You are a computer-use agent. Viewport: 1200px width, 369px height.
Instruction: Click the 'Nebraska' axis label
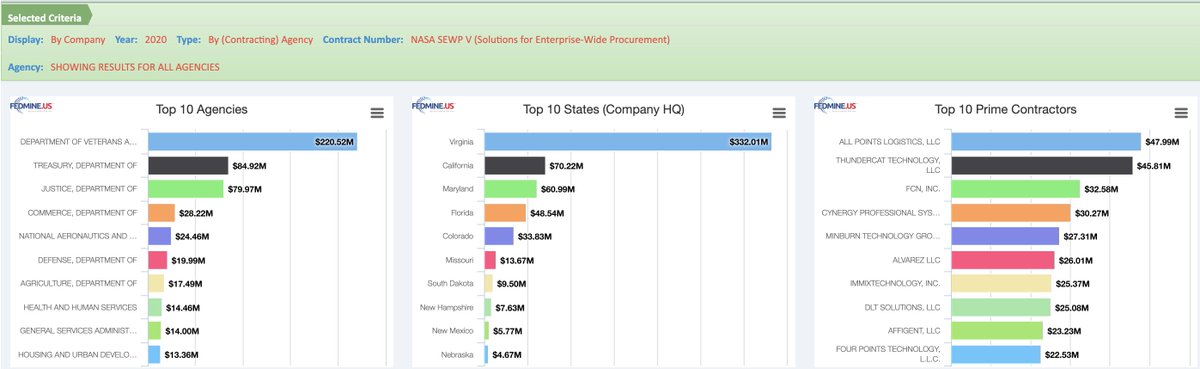point(458,354)
